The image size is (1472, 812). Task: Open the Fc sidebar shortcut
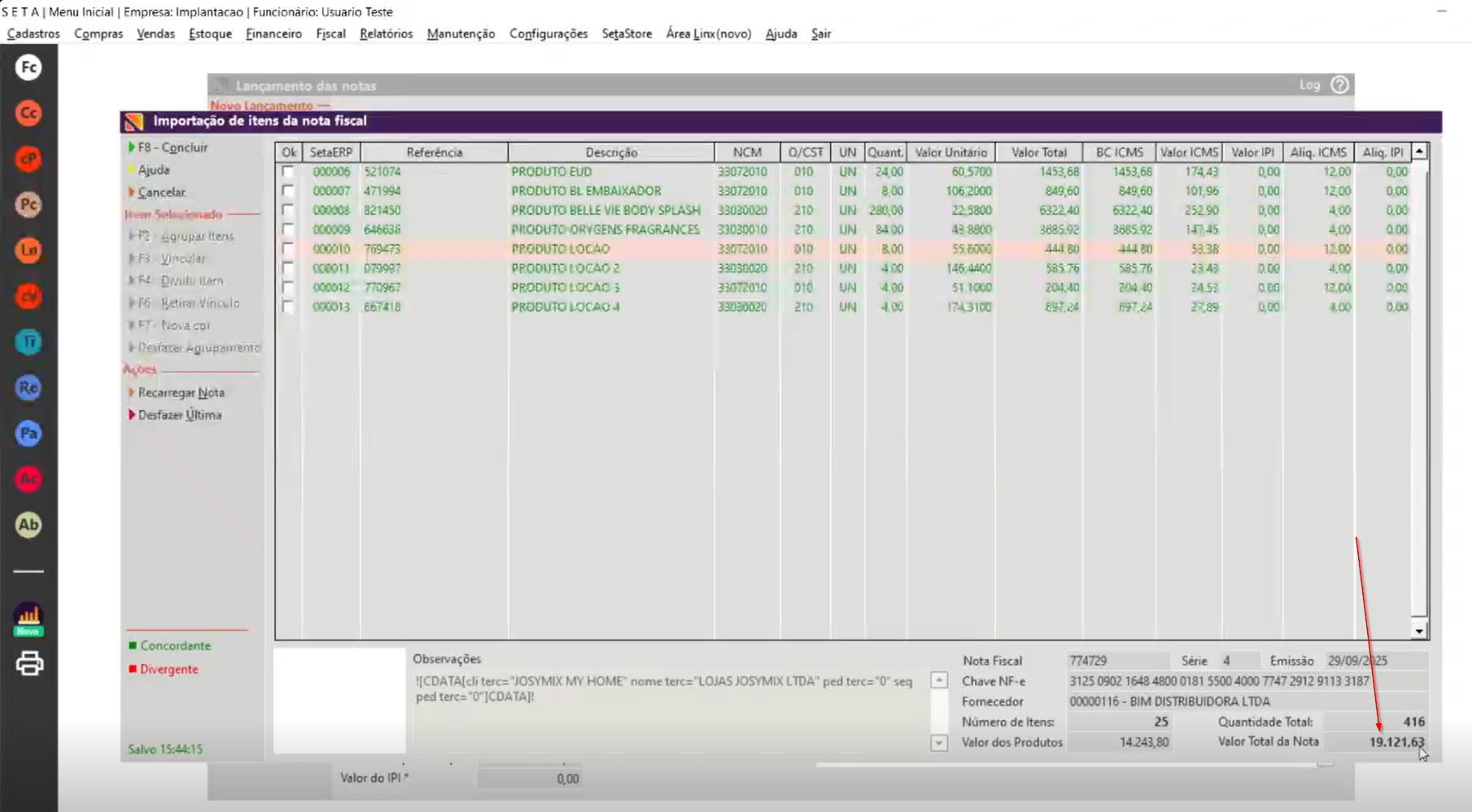tap(28, 68)
